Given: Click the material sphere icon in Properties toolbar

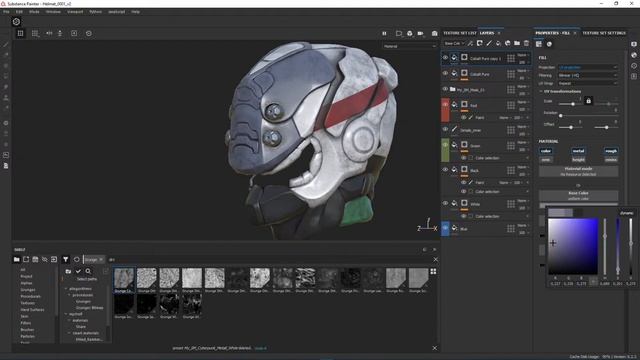Looking at the screenshot, I should point(549,44).
